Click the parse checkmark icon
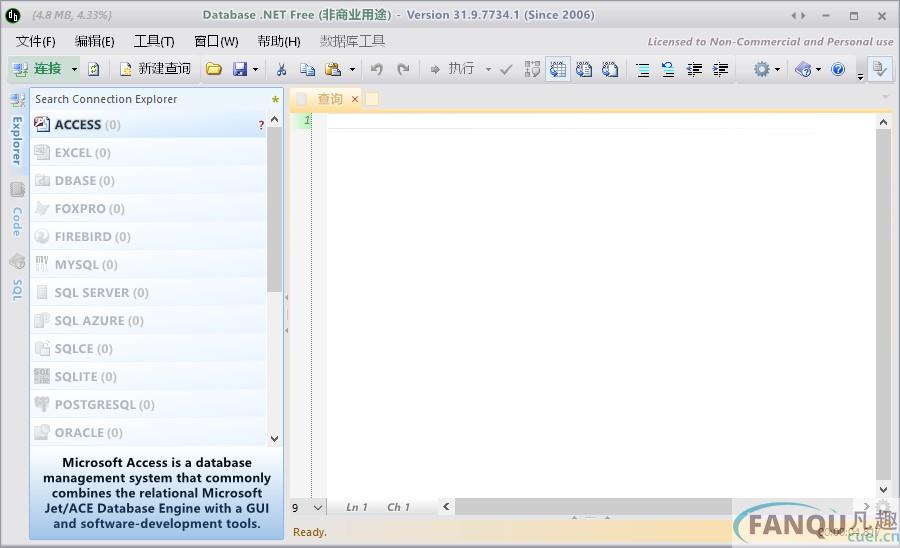Viewport: 900px width, 548px height. 506,69
